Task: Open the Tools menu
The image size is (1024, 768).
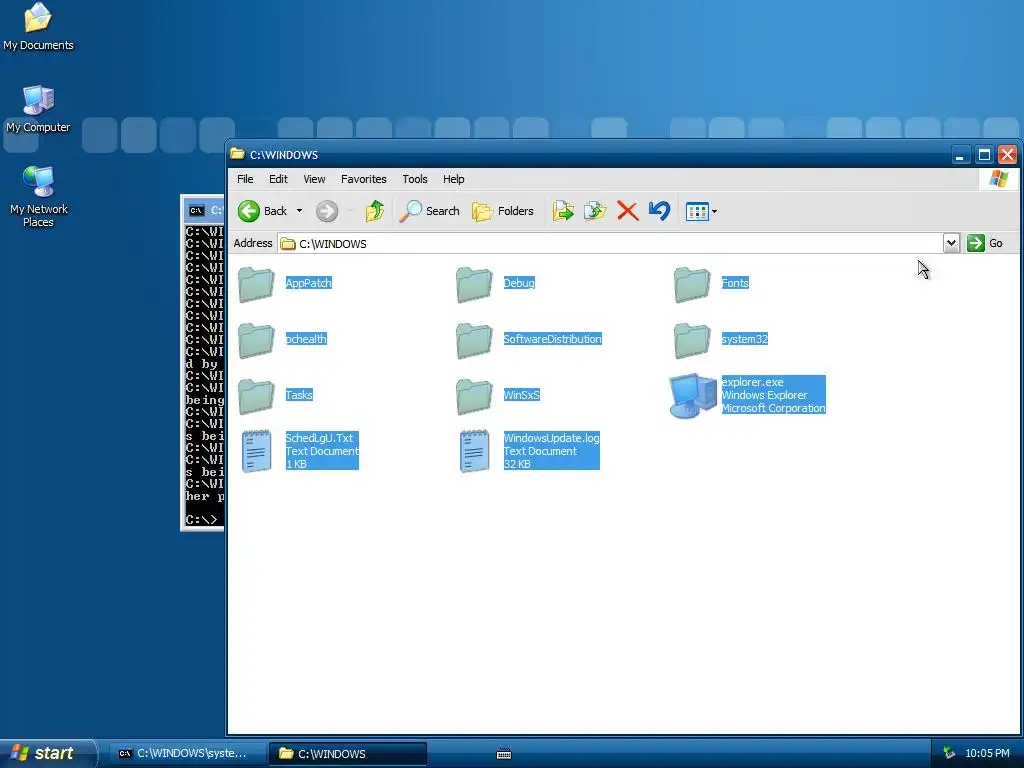Action: pos(415,179)
